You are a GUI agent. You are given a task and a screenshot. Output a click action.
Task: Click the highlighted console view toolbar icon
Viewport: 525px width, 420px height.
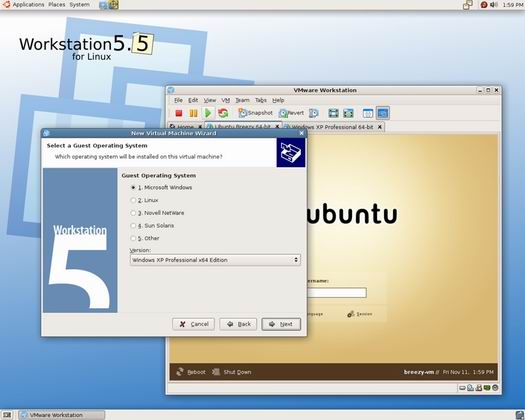(383, 113)
